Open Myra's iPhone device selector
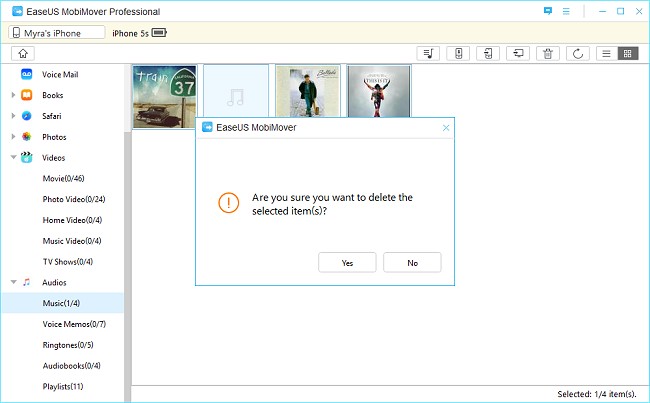The image size is (650, 403). click(x=57, y=32)
